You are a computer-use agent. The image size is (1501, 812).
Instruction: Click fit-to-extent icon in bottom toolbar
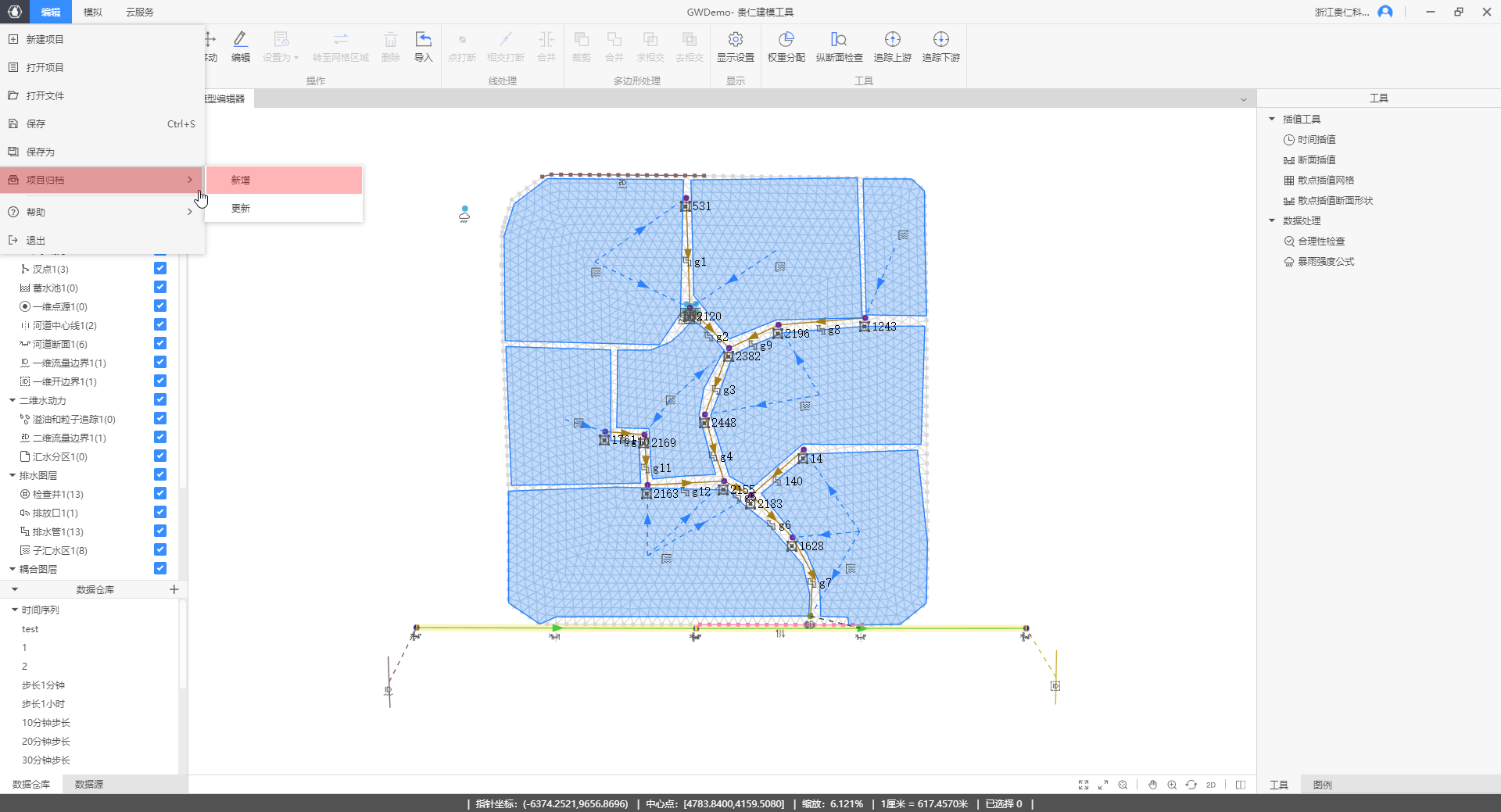(x=1084, y=785)
